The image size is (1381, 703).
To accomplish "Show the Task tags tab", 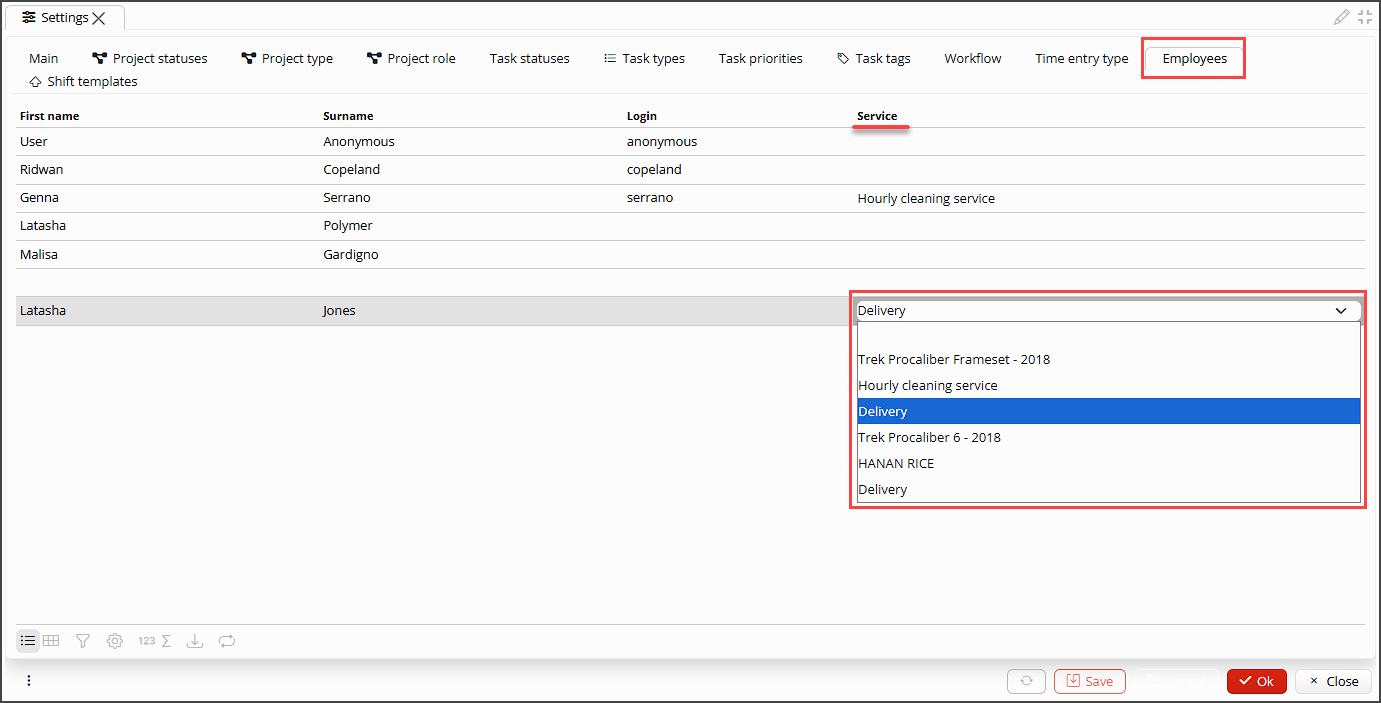I will click(x=874, y=59).
